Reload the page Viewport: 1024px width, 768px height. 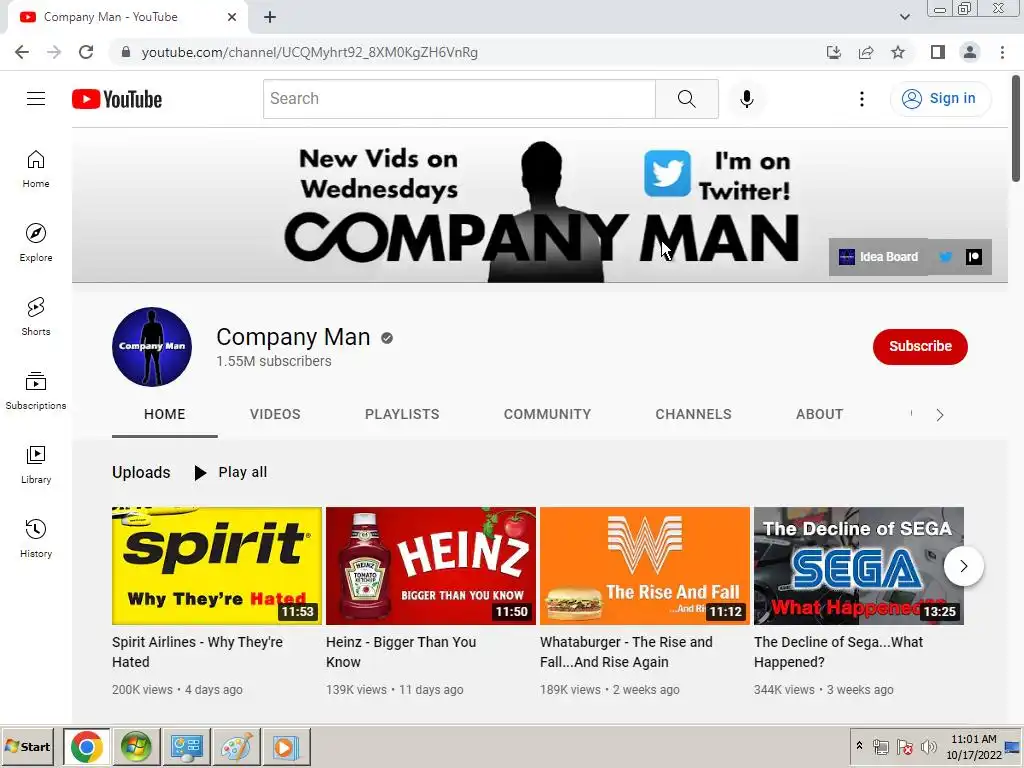[86, 52]
